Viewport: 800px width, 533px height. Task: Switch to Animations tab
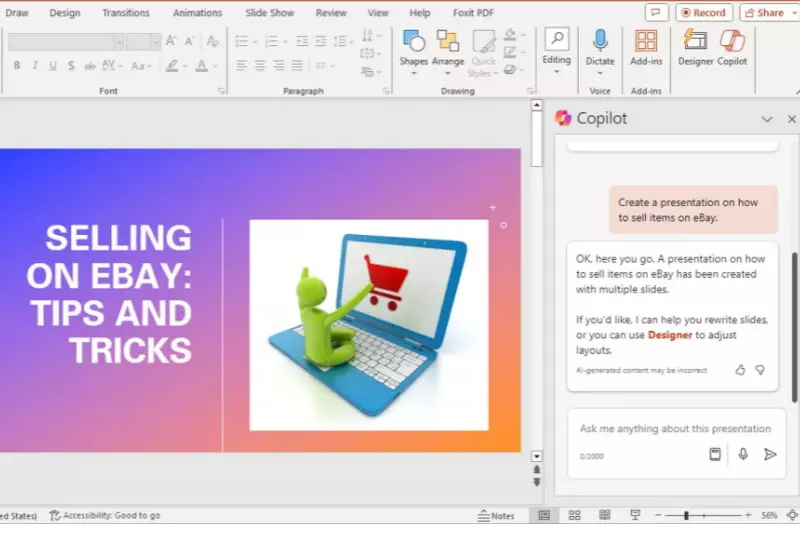click(197, 13)
